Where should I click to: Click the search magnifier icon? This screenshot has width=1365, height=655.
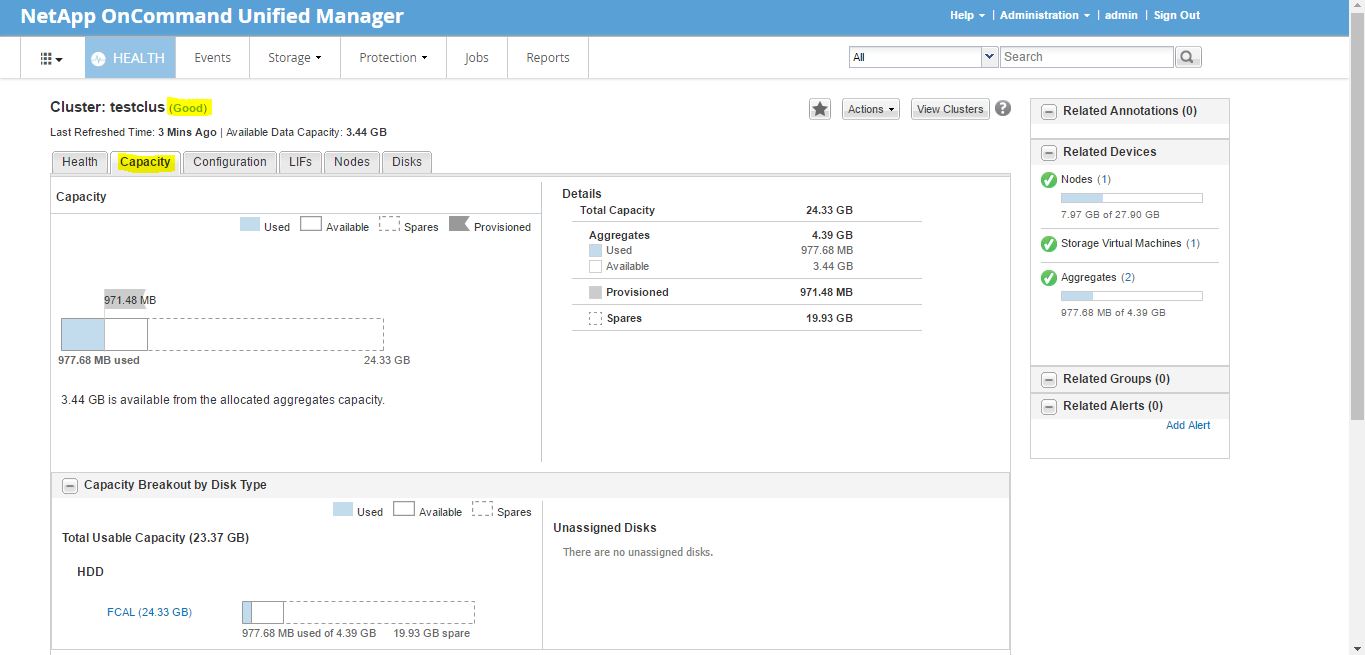coord(1187,57)
